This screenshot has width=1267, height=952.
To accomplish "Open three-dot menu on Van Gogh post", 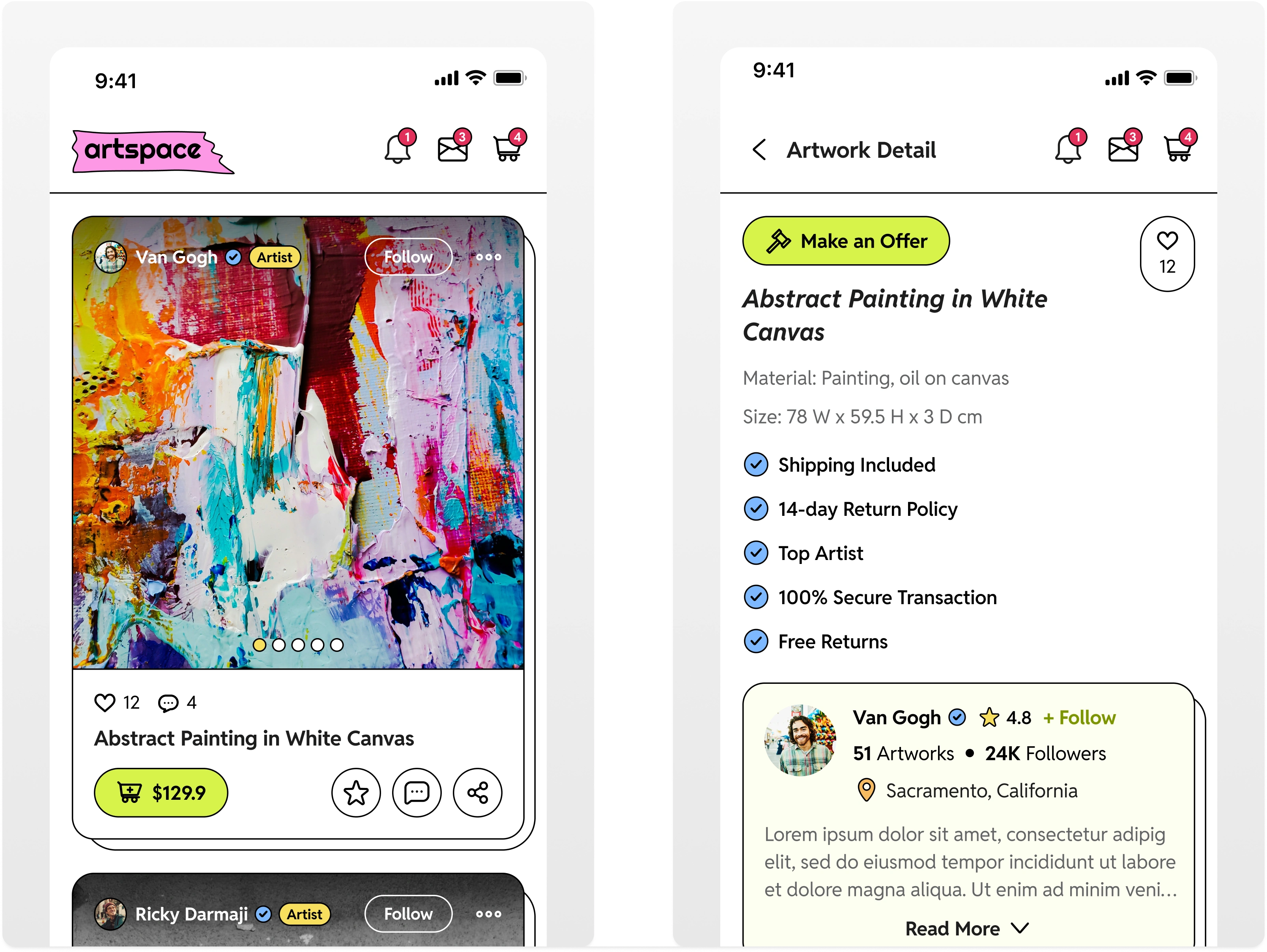I will [489, 257].
